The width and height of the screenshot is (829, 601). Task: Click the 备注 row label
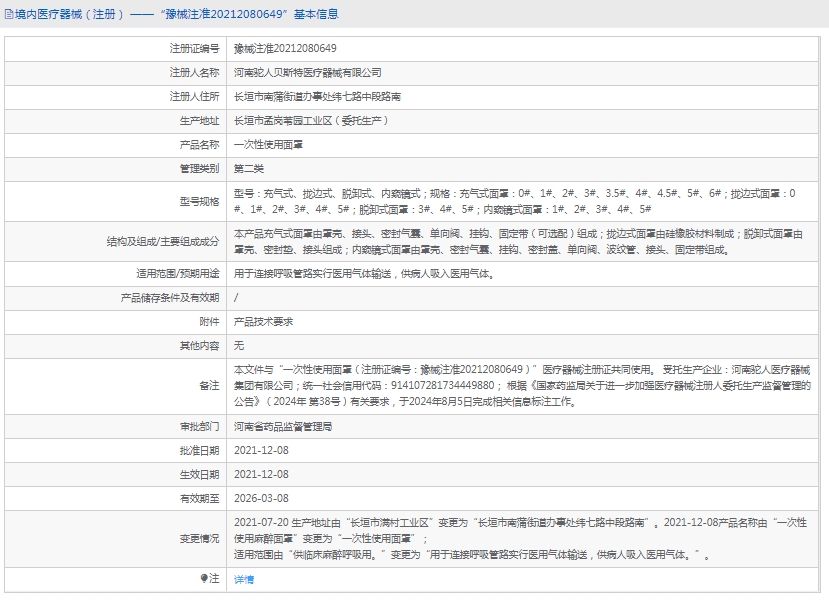click(208, 385)
